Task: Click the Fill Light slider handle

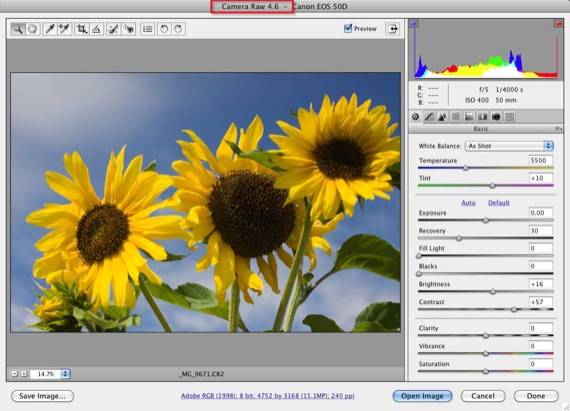Action: [x=419, y=256]
